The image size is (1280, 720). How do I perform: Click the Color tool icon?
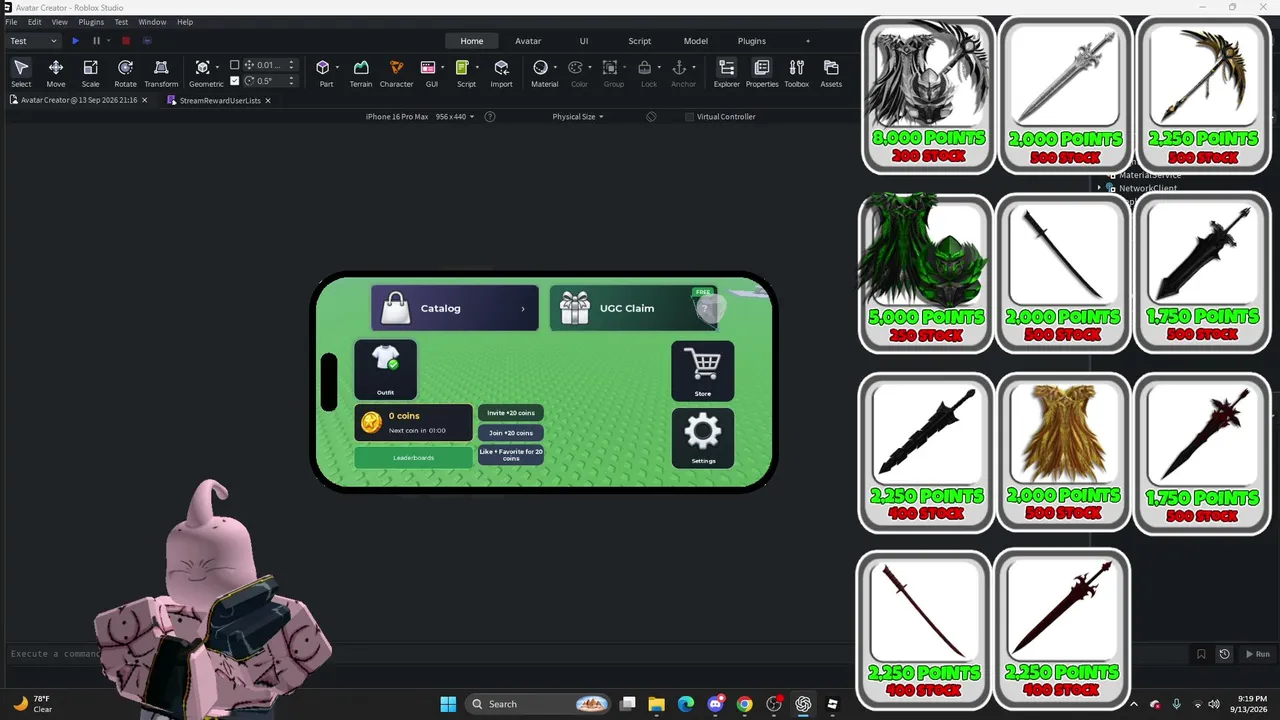tap(575, 67)
